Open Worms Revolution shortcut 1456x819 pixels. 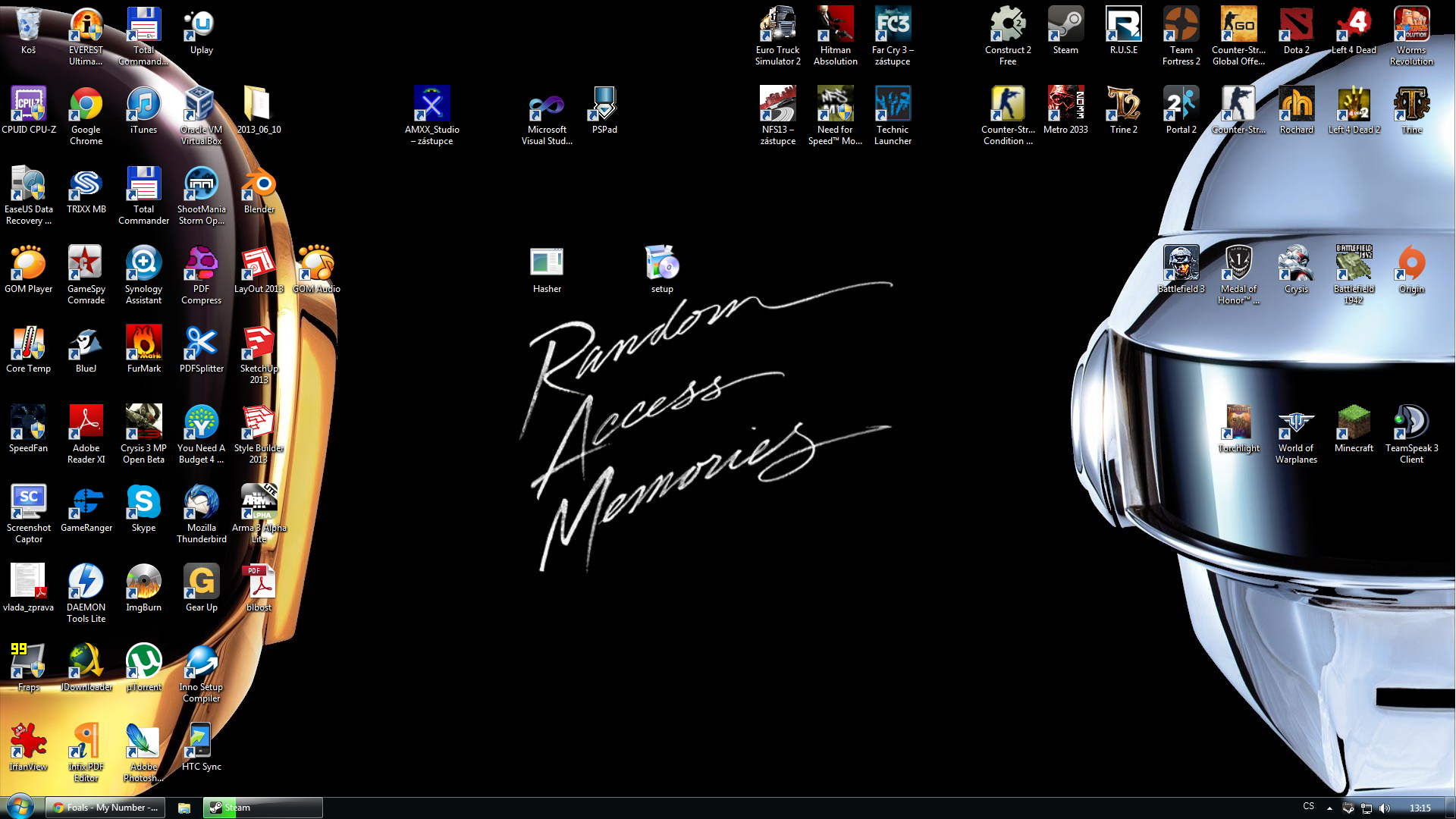click(x=1411, y=36)
